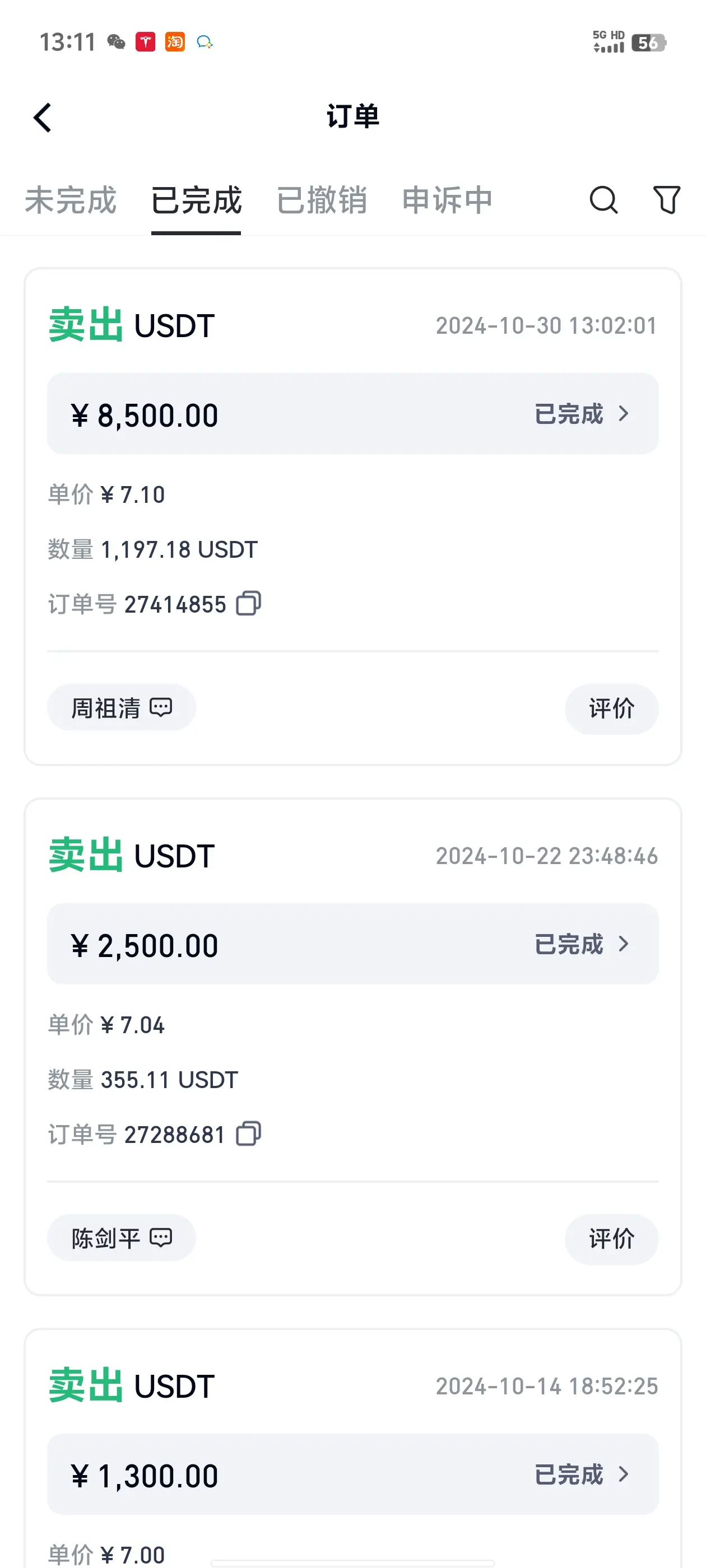Image resolution: width=706 pixels, height=1568 pixels.
Task: Open the order filter funnel icon
Action: click(666, 200)
